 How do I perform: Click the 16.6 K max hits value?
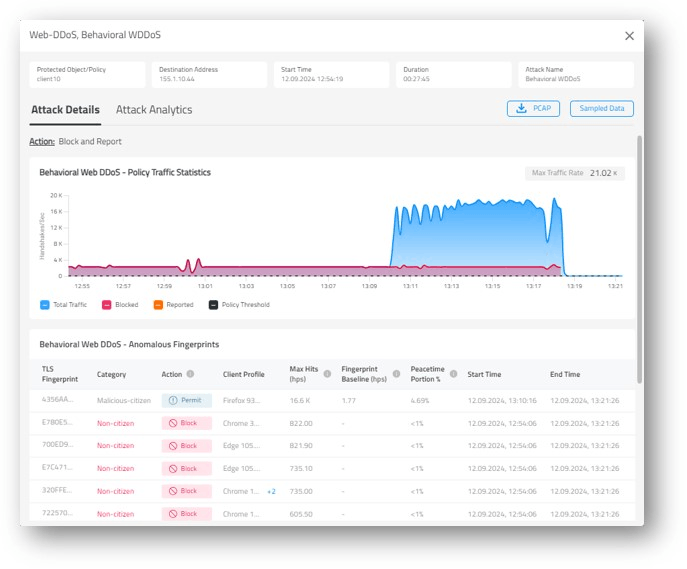point(300,401)
